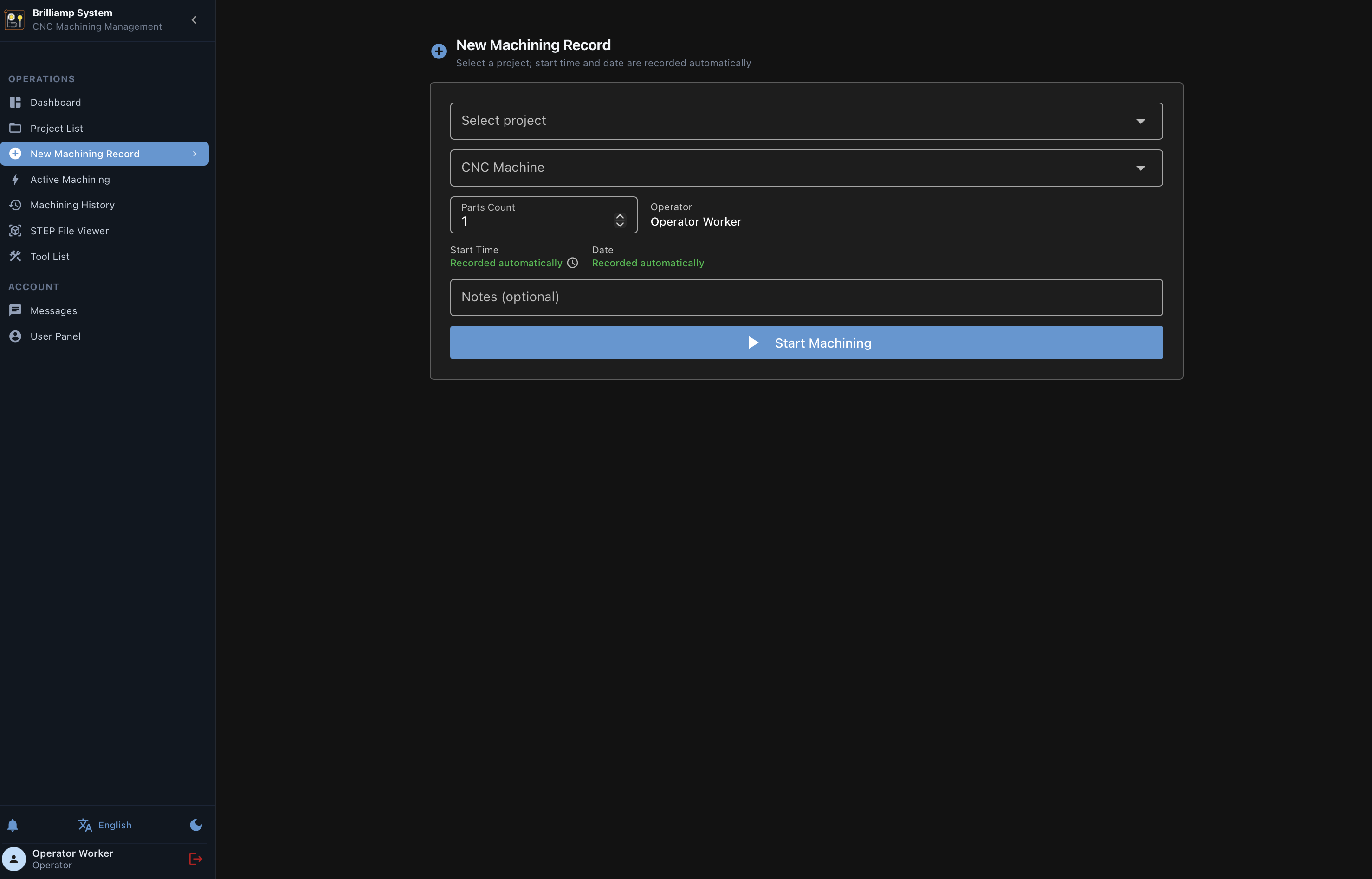Viewport: 1372px width, 879px height.
Task: Increase Parts Count with up arrow
Action: pyautogui.click(x=620, y=216)
